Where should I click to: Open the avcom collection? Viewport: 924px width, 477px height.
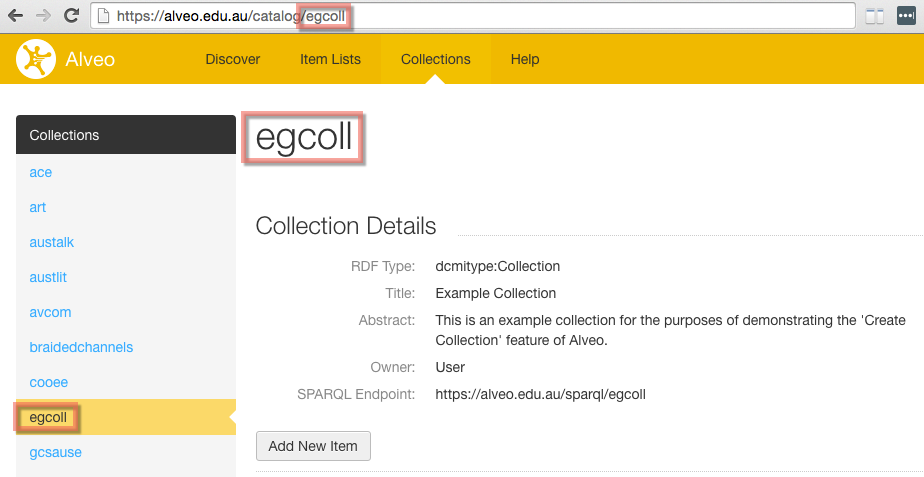51,312
